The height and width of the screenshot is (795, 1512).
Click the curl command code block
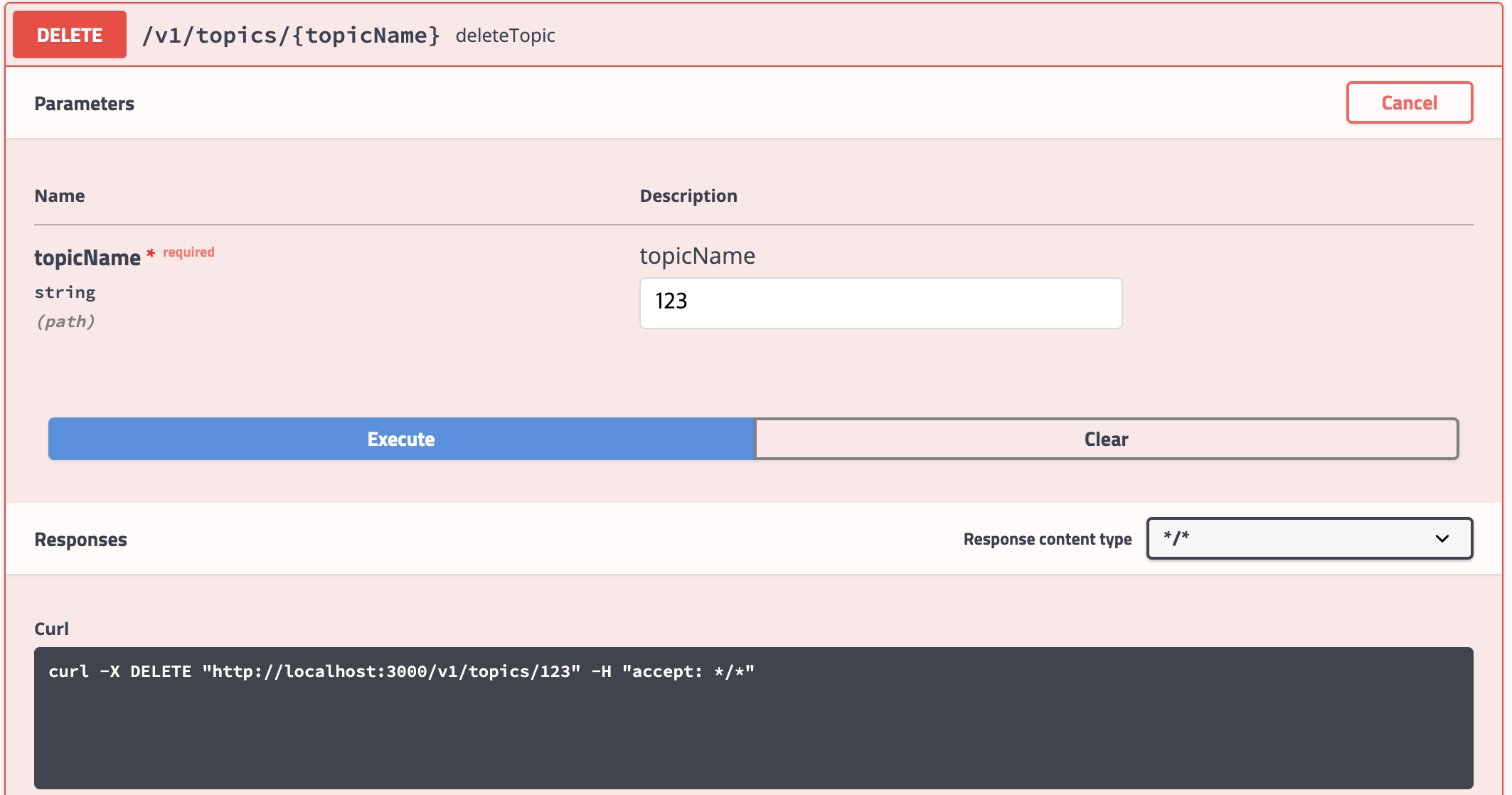[x=753, y=717]
